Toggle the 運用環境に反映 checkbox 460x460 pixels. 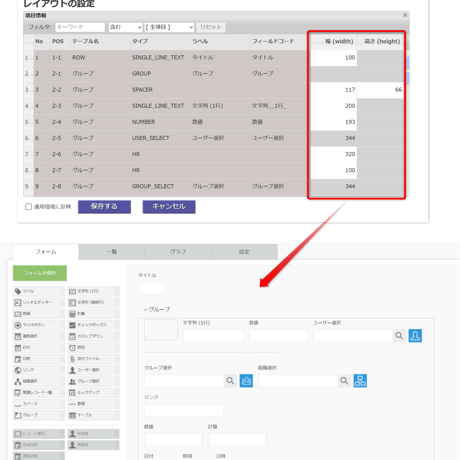[x=29, y=207]
